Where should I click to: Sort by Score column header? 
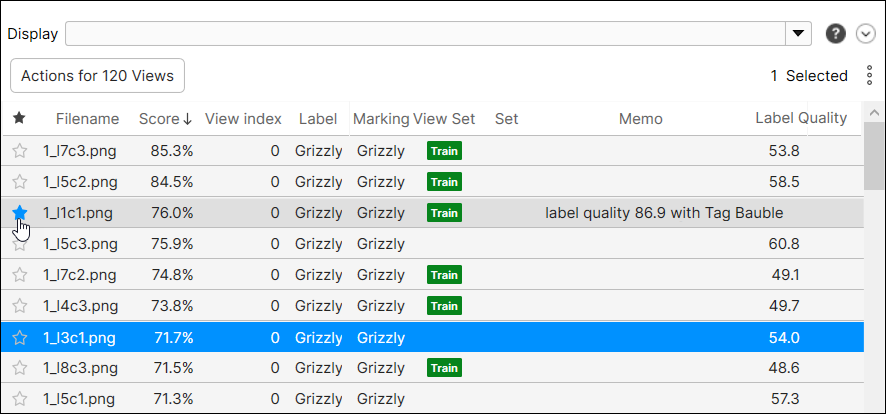[165, 118]
